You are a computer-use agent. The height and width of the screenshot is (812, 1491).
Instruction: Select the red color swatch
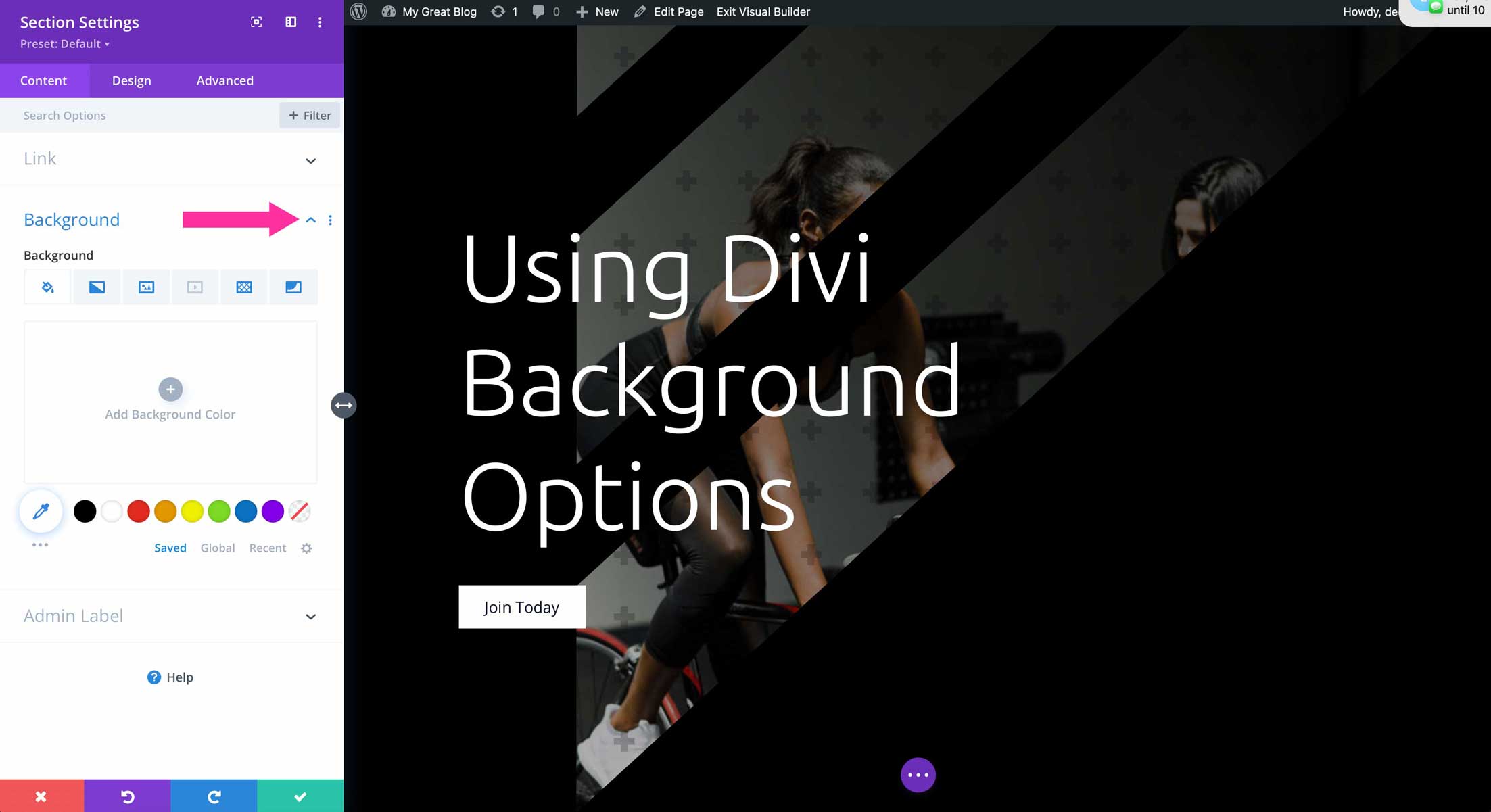138,511
